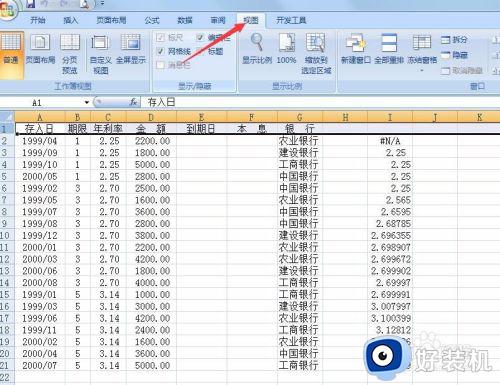Click cell 农业银行 in row 2
500x385 pixels.
coord(300,141)
